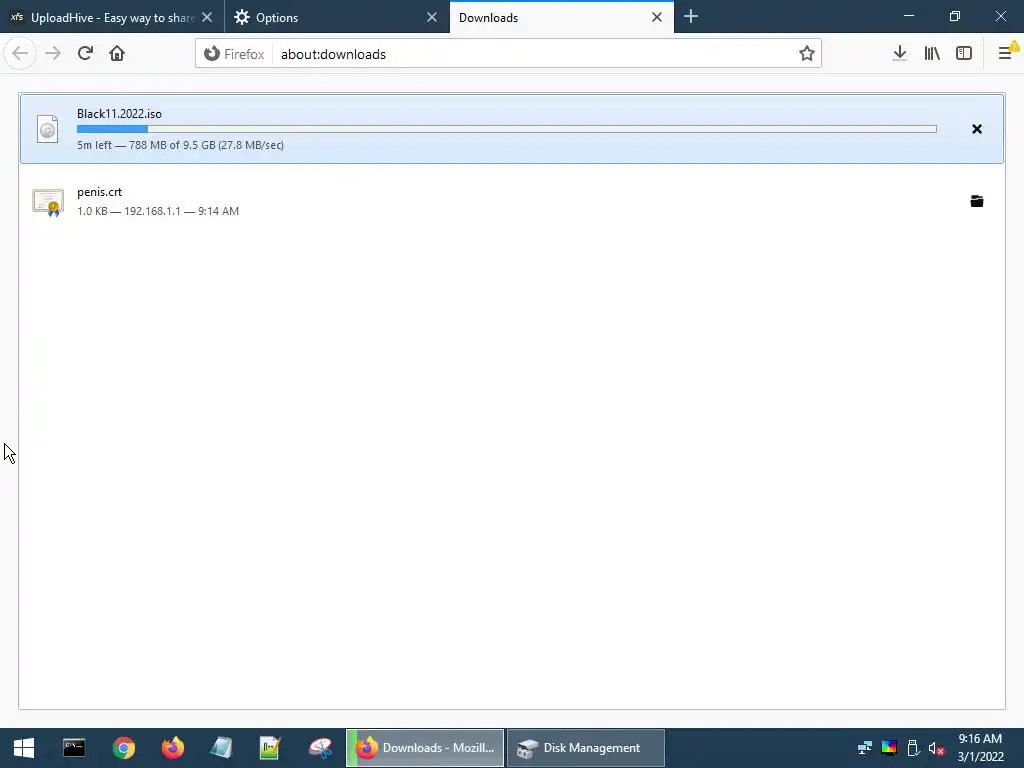Select the penis.crt file name

click(x=99, y=192)
